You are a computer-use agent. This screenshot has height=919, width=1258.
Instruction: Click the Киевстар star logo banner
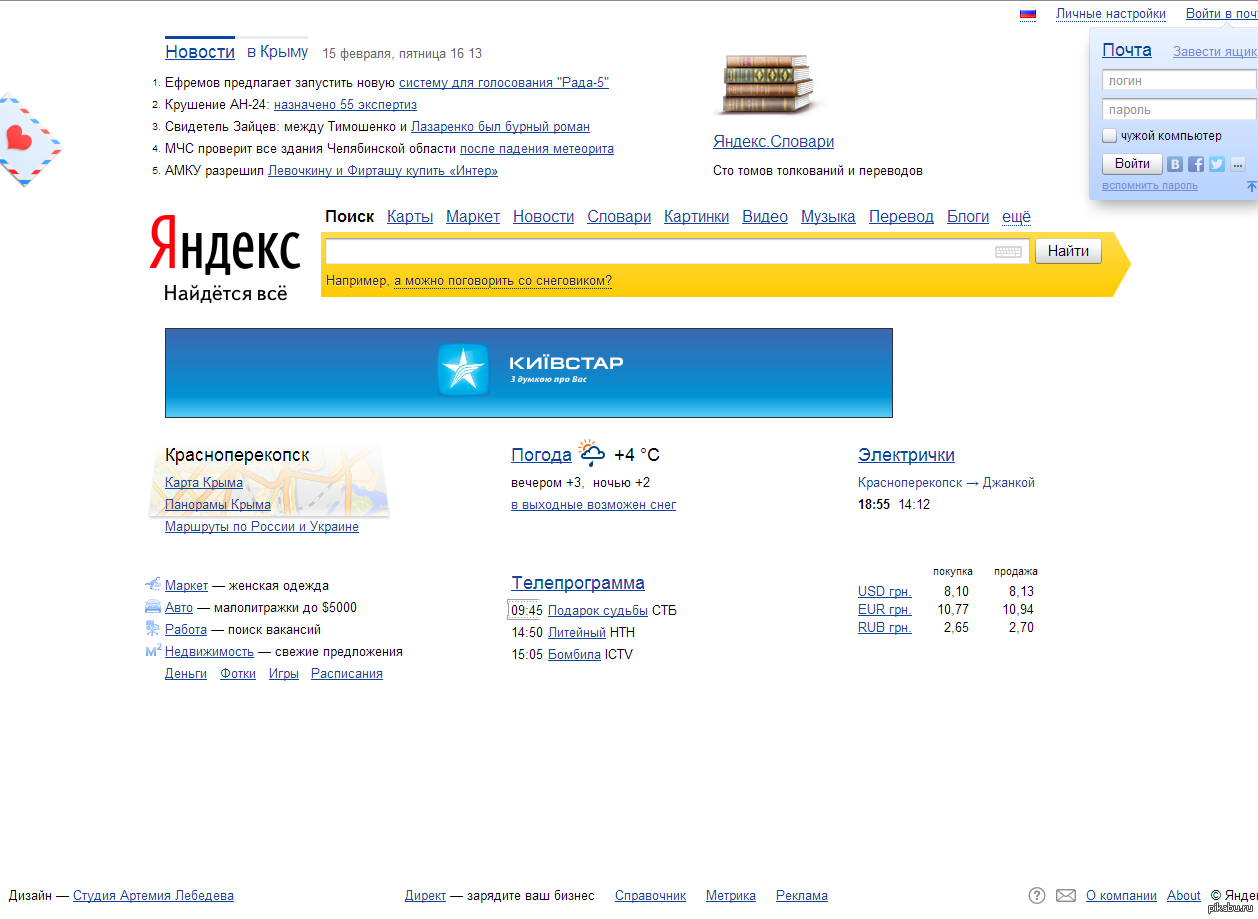click(x=529, y=372)
